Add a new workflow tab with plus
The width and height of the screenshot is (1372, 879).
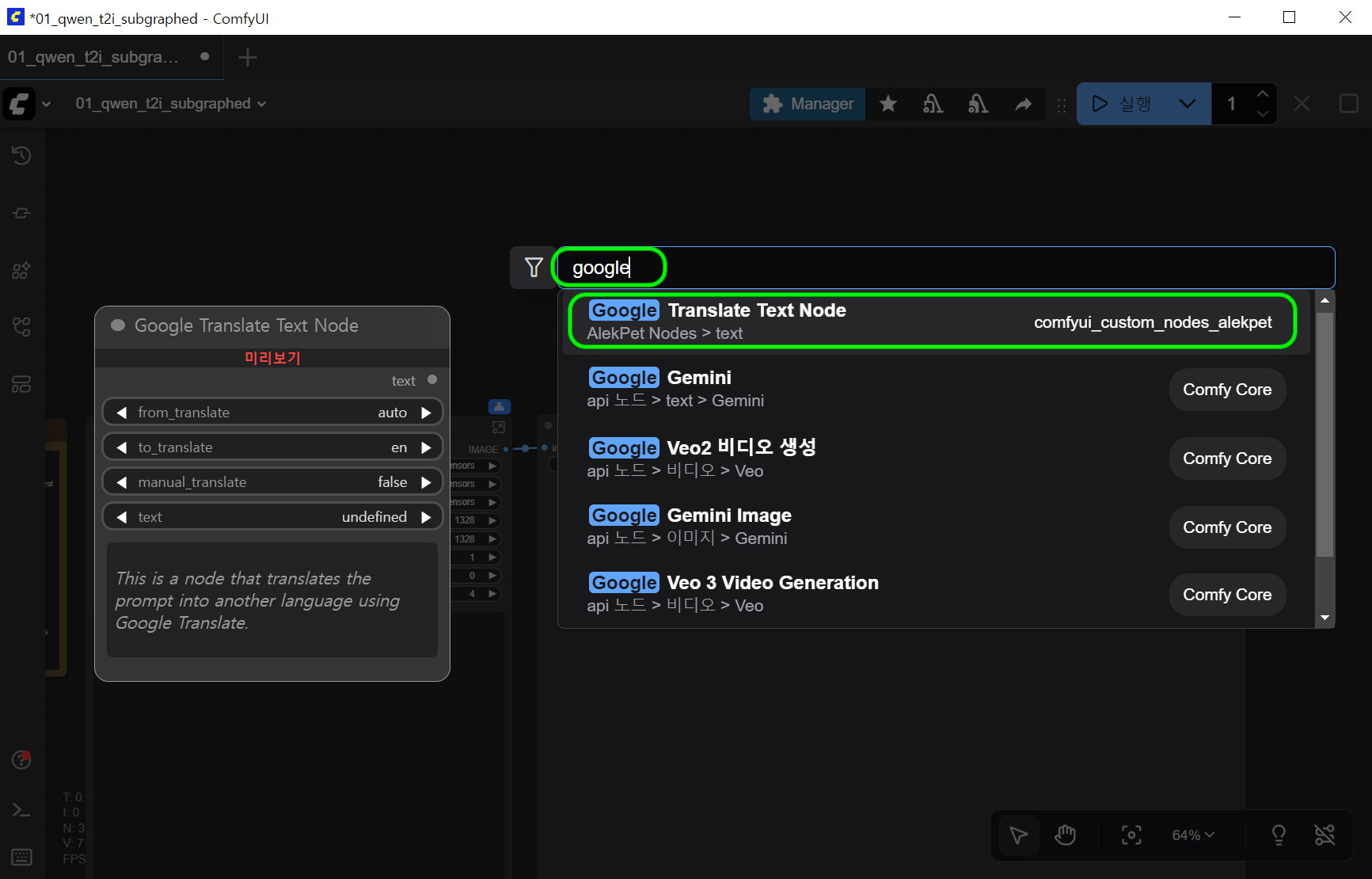click(247, 57)
